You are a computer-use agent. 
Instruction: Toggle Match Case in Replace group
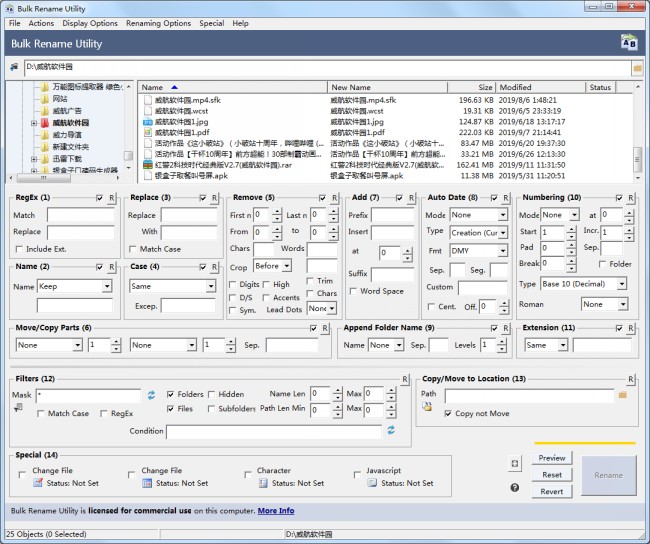[133, 249]
